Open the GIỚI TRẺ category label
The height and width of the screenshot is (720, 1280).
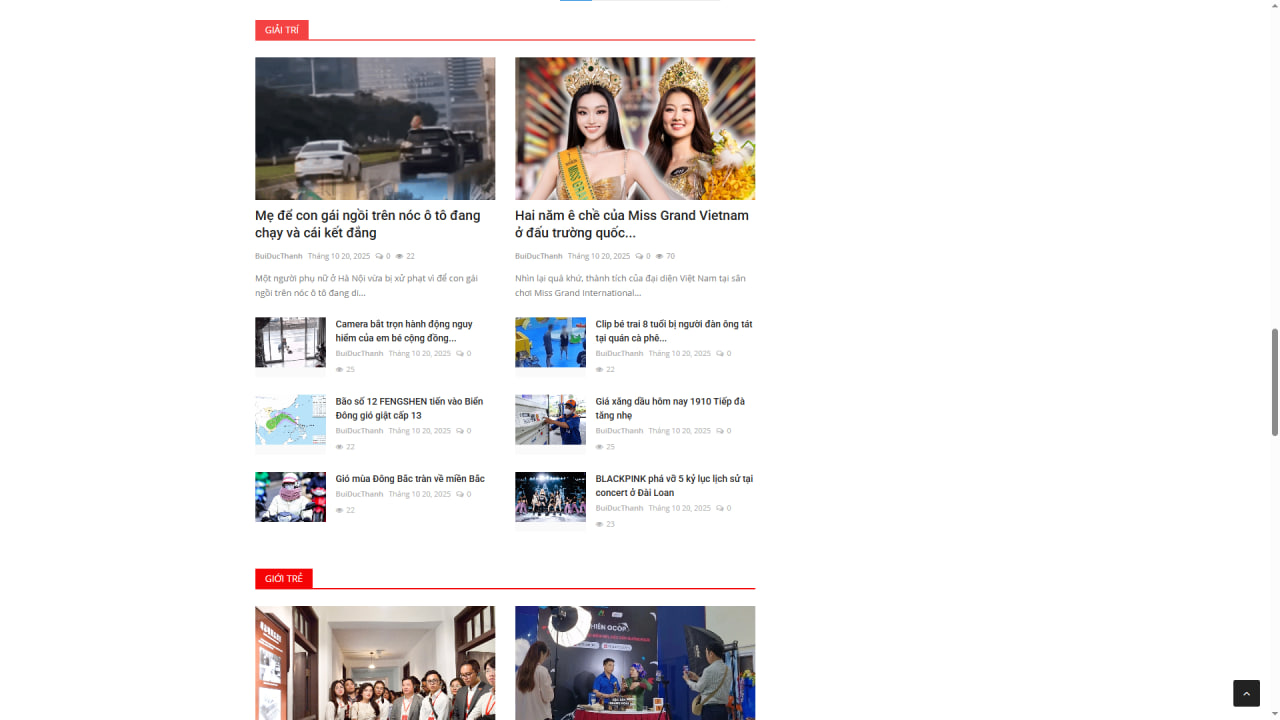pyautogui.click(x=283, y=579)
